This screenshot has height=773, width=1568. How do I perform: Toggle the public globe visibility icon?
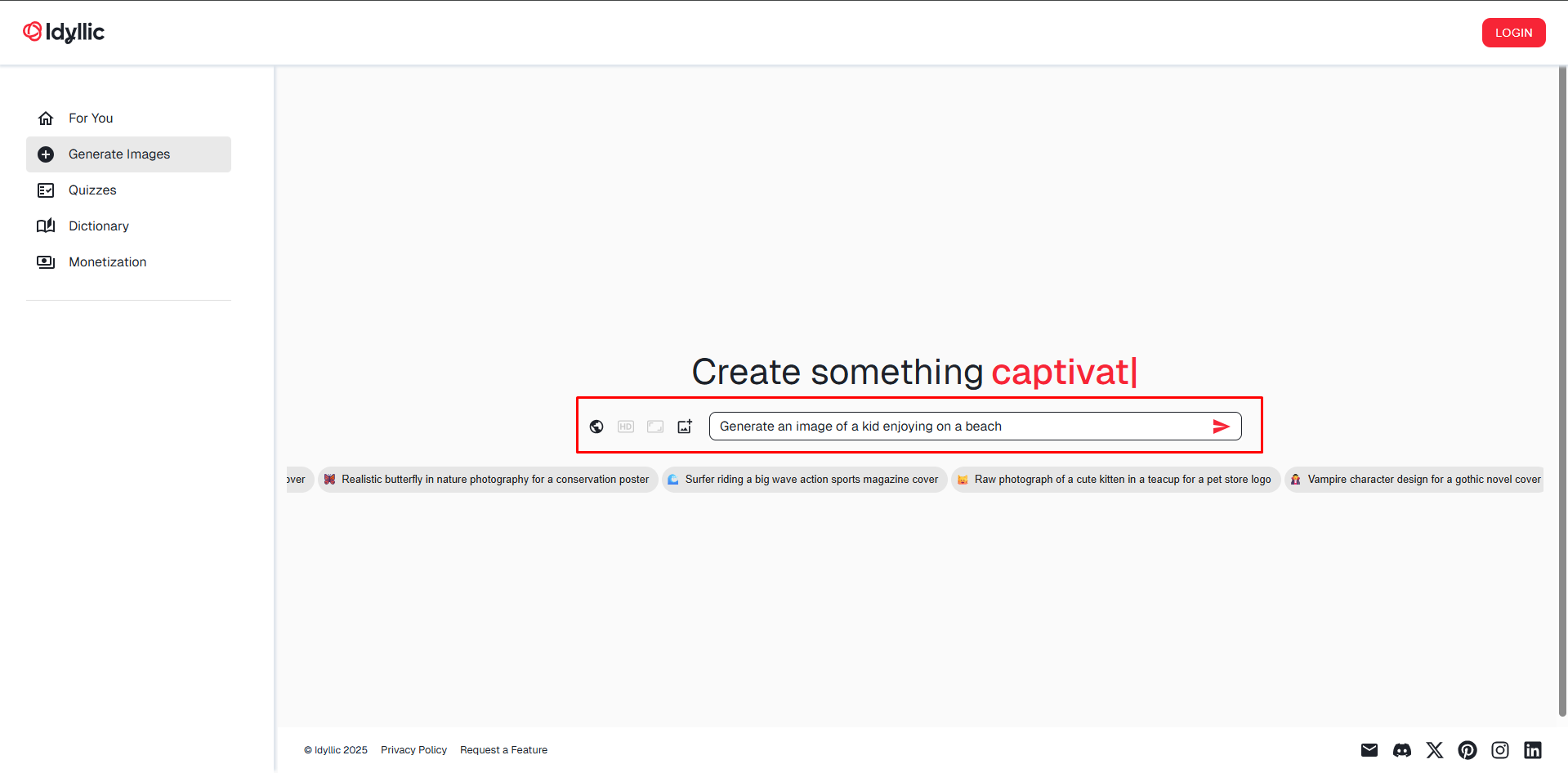tap(596, 427)
